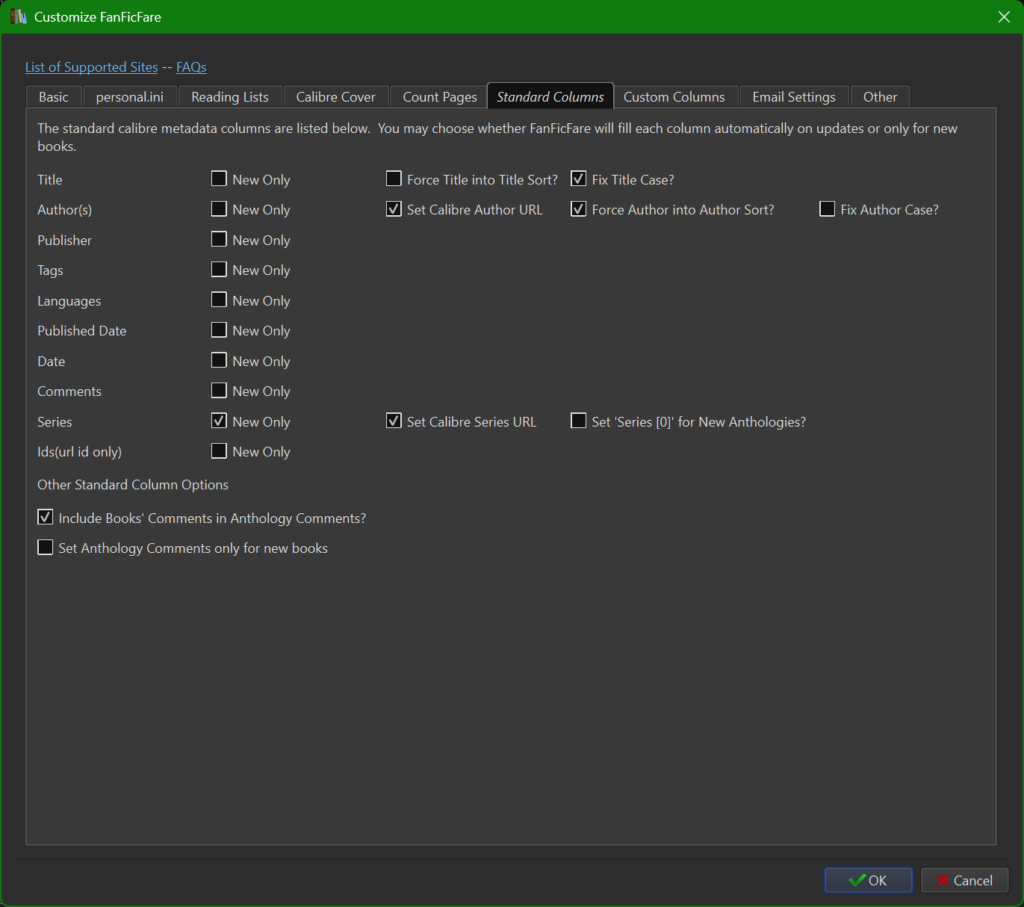Disable New Only for Series
The width and height of the screenshot is (1024, 907).
[218, 421]
